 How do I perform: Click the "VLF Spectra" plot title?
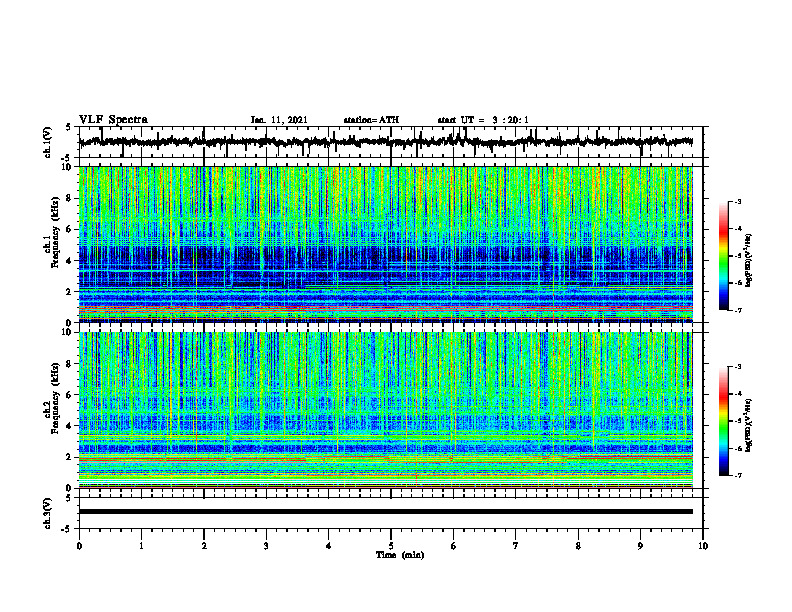click(x=113, y=120)
